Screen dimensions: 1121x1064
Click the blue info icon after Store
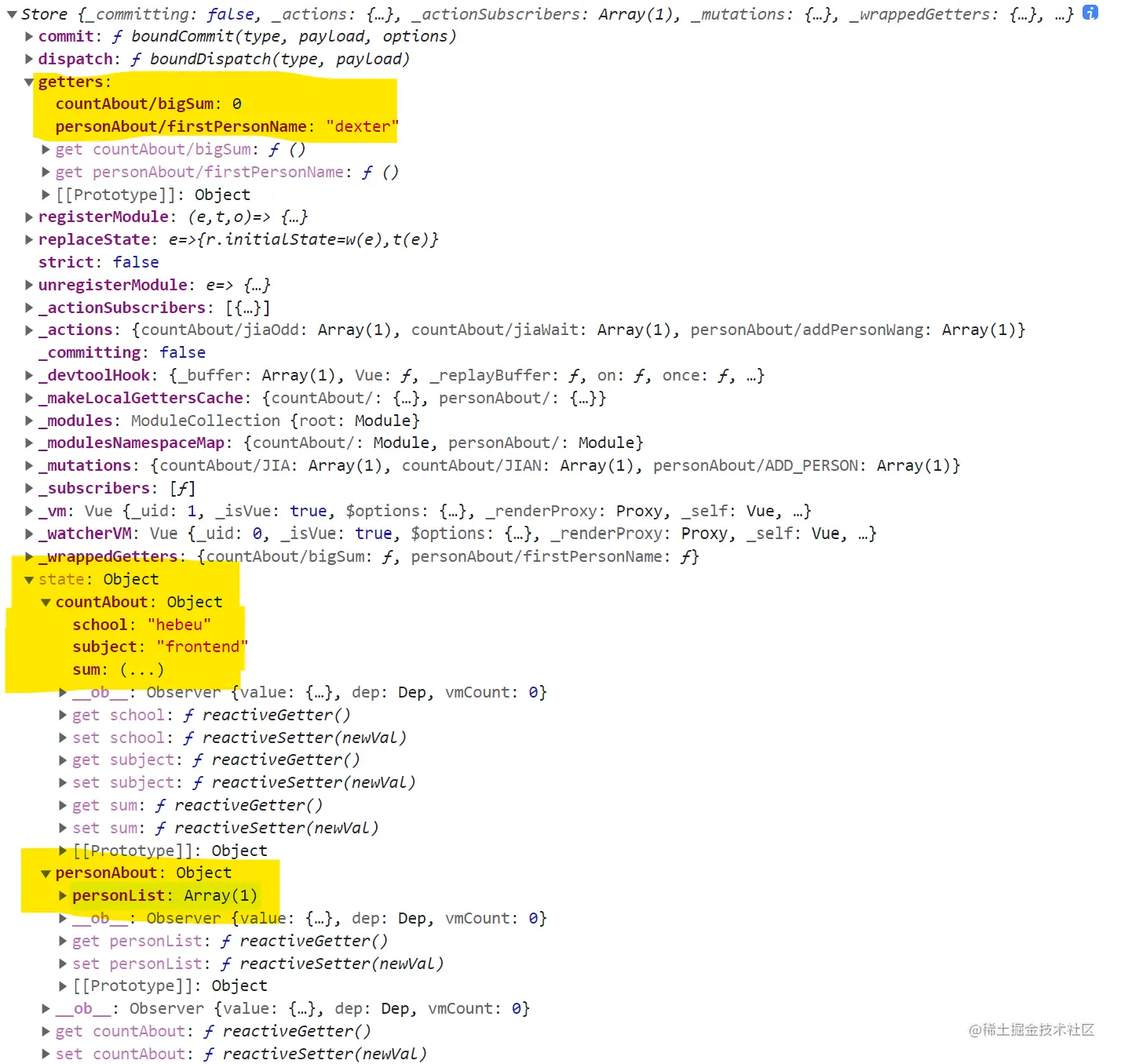1090,13
